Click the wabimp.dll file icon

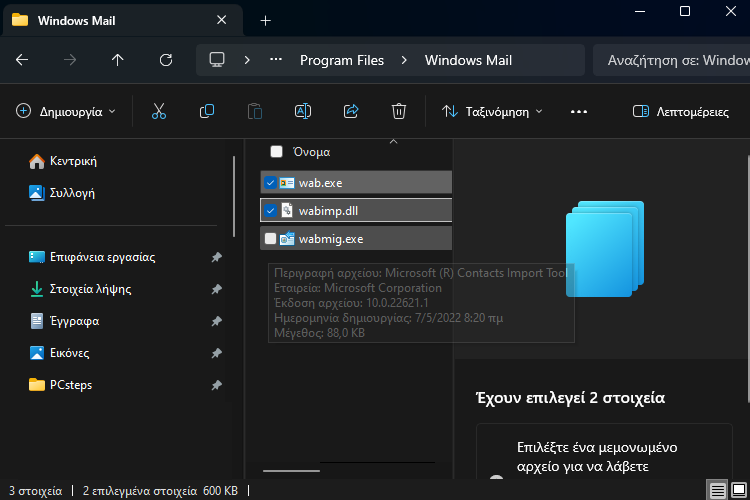click(287, 211)
